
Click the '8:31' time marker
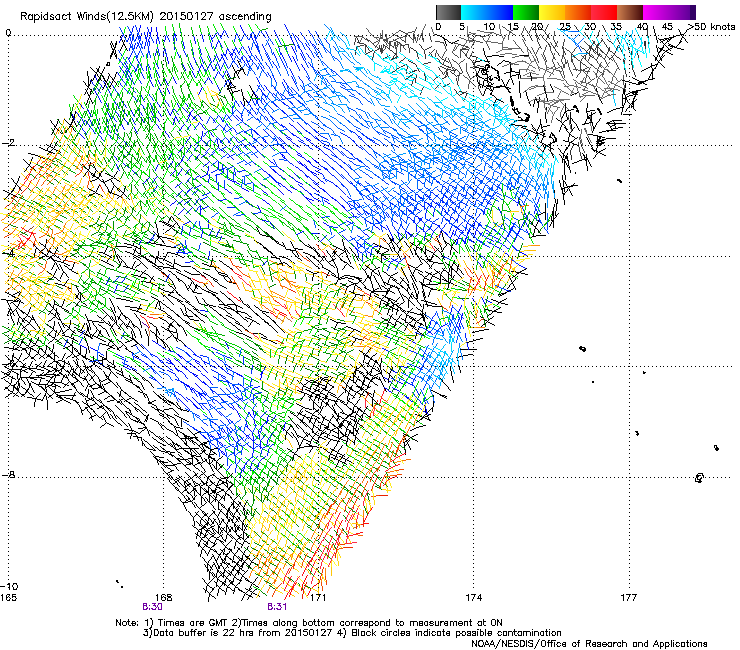(277, 607)
